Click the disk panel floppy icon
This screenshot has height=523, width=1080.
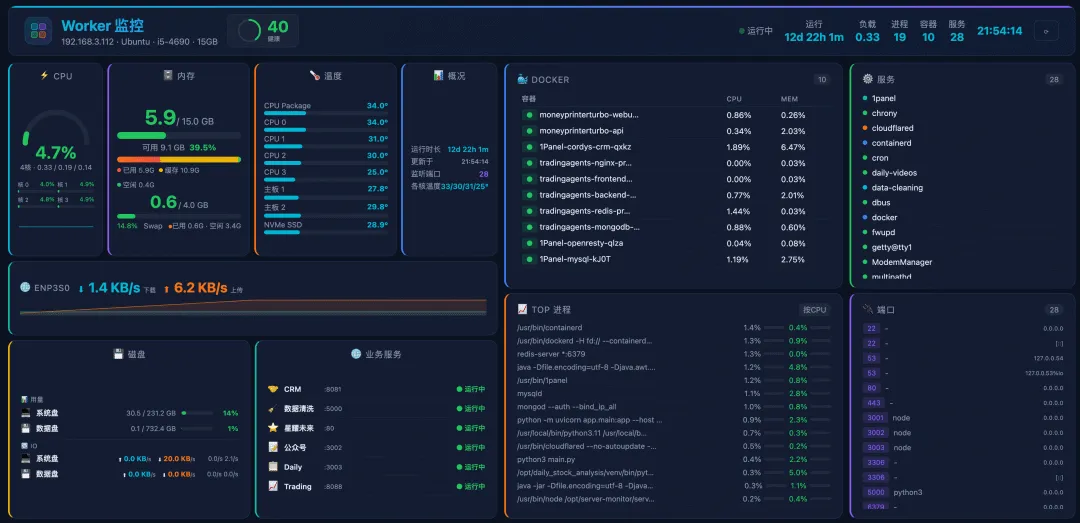tap(118, 354)
